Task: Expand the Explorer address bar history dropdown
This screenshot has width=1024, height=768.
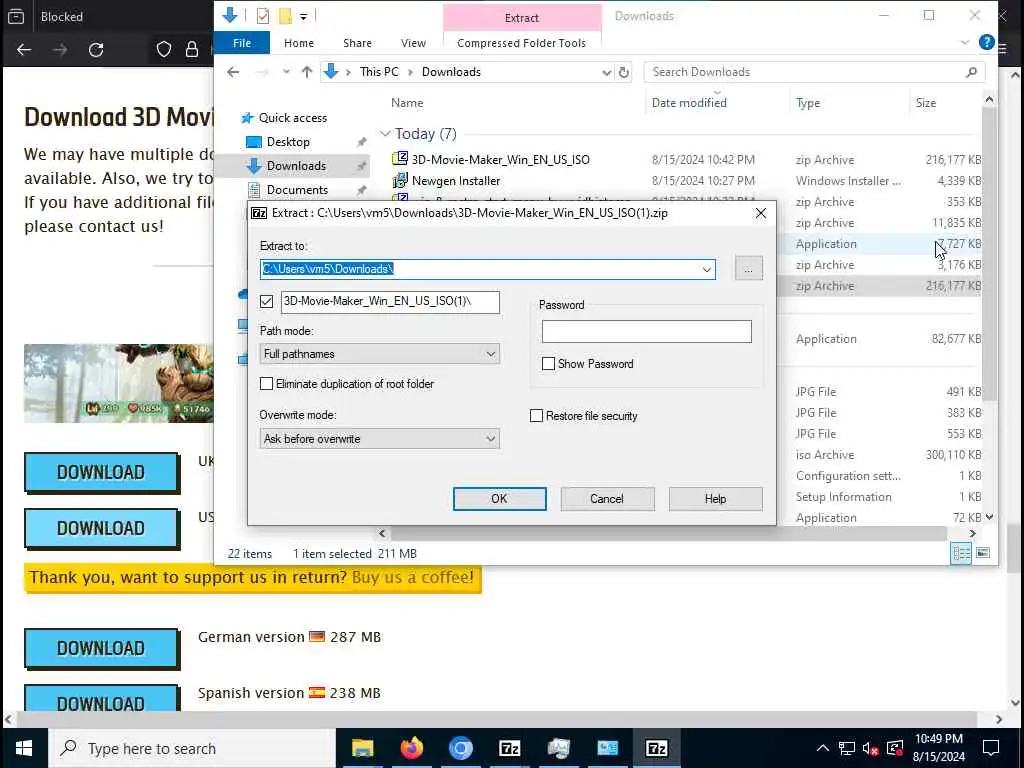Action: (x=607, y=72)
